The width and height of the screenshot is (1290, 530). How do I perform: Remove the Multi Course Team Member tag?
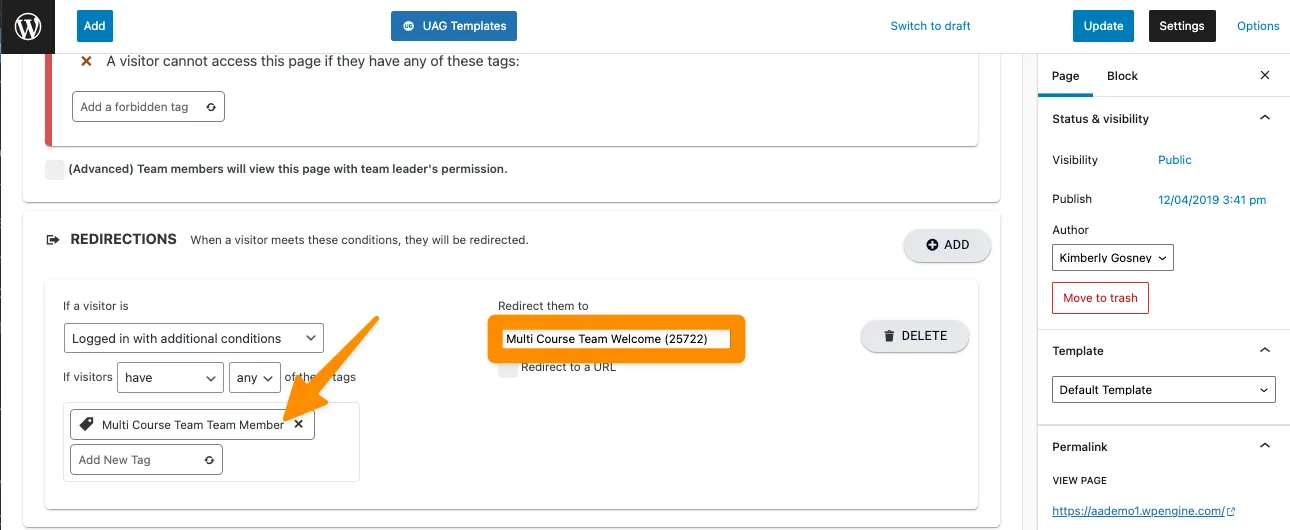pos(298,424)
